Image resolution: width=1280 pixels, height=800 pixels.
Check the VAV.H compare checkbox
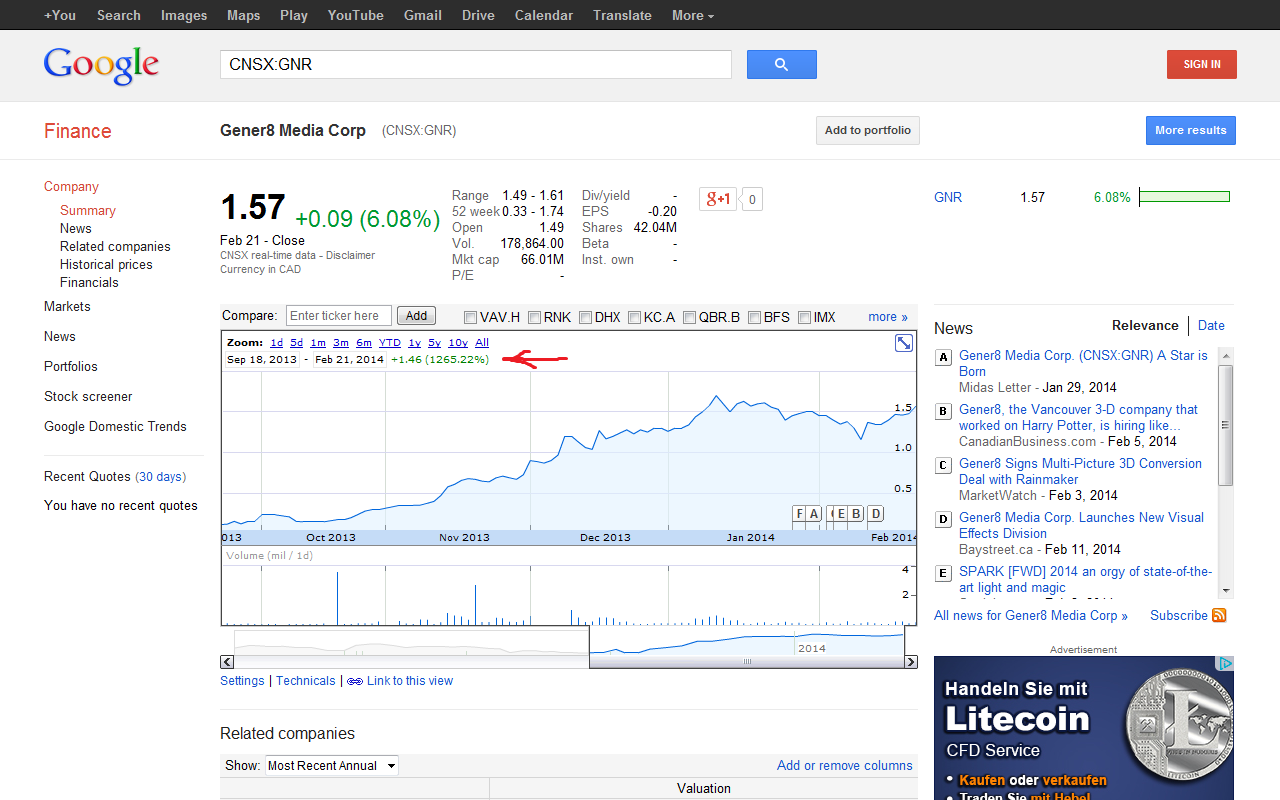(x=471, y=318)
